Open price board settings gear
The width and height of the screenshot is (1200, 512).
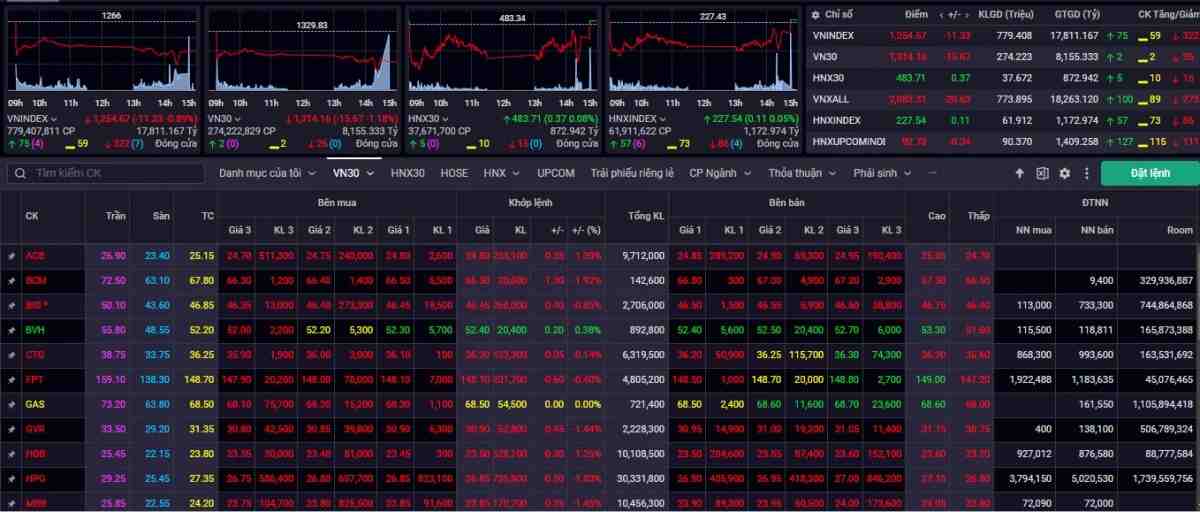pyautogui.click(x=1064, y=173)
